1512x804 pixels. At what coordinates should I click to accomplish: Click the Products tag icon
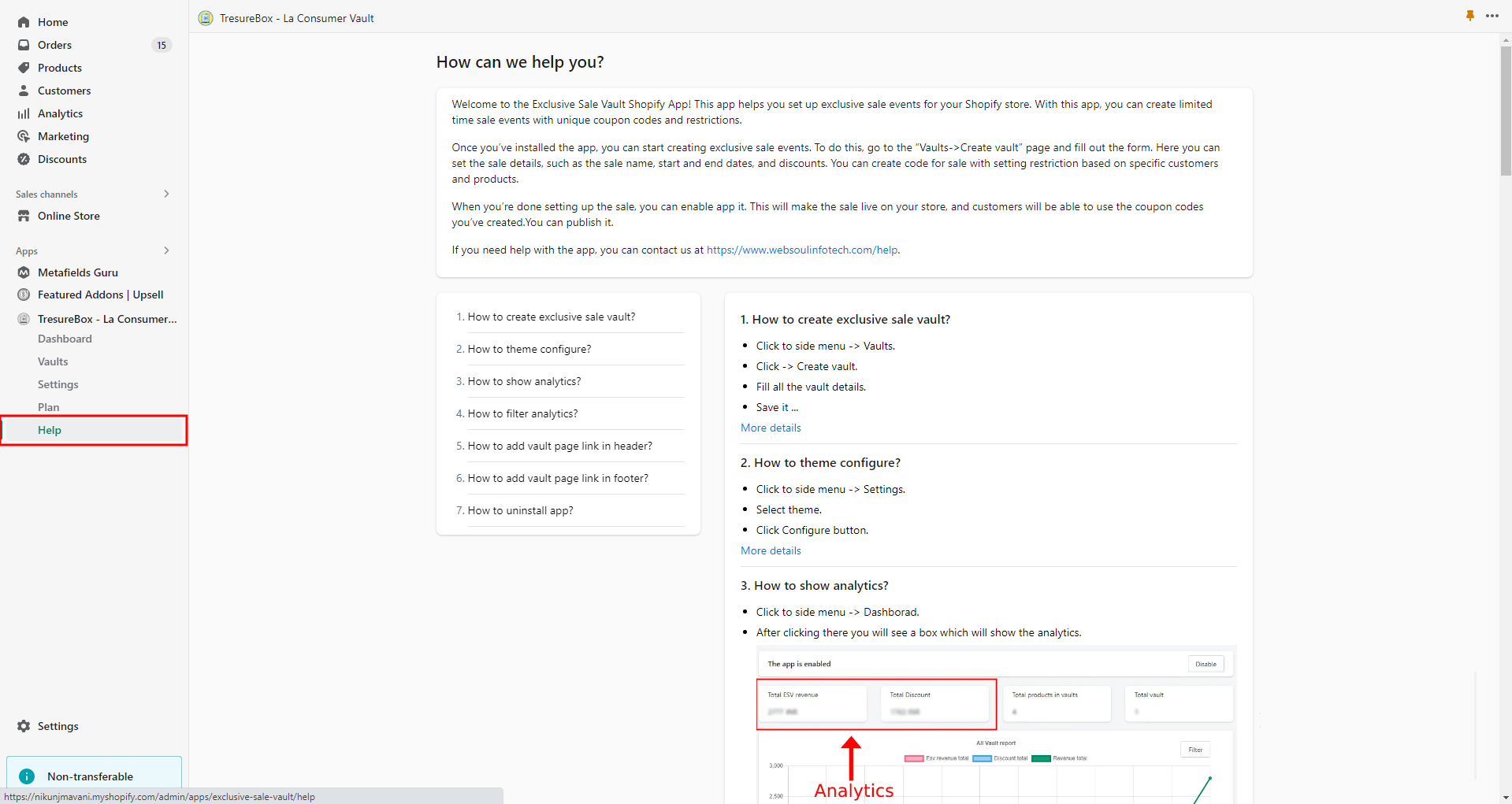coord(24,68)
